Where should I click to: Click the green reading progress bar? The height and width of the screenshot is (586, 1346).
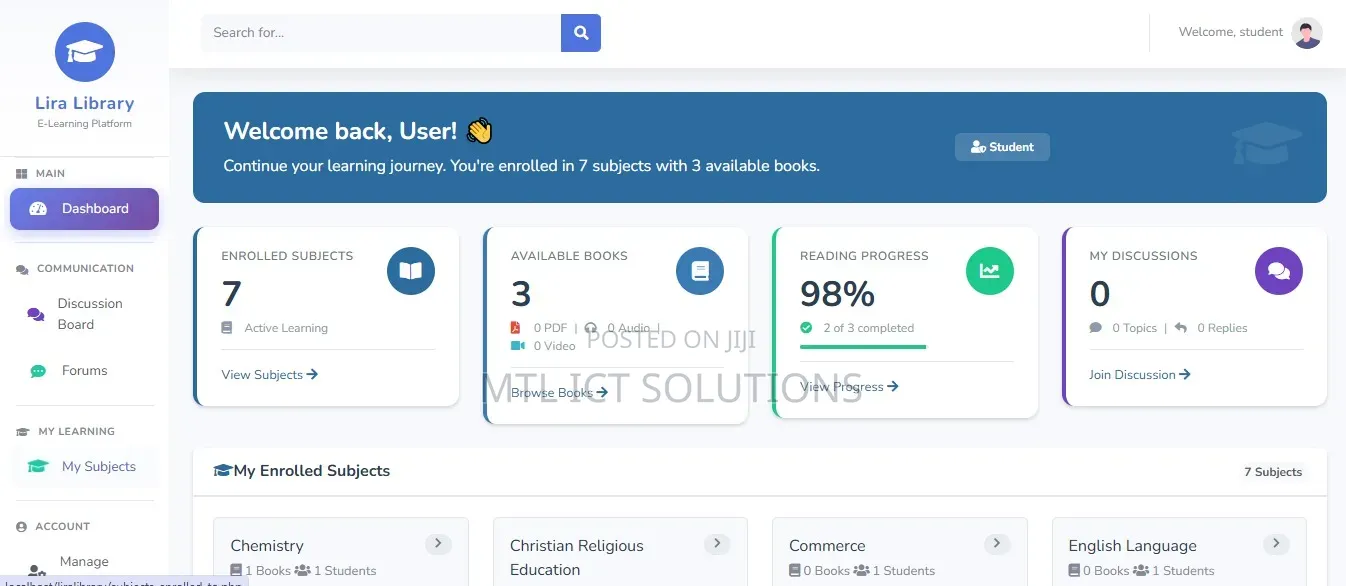(x=863, y=347)
